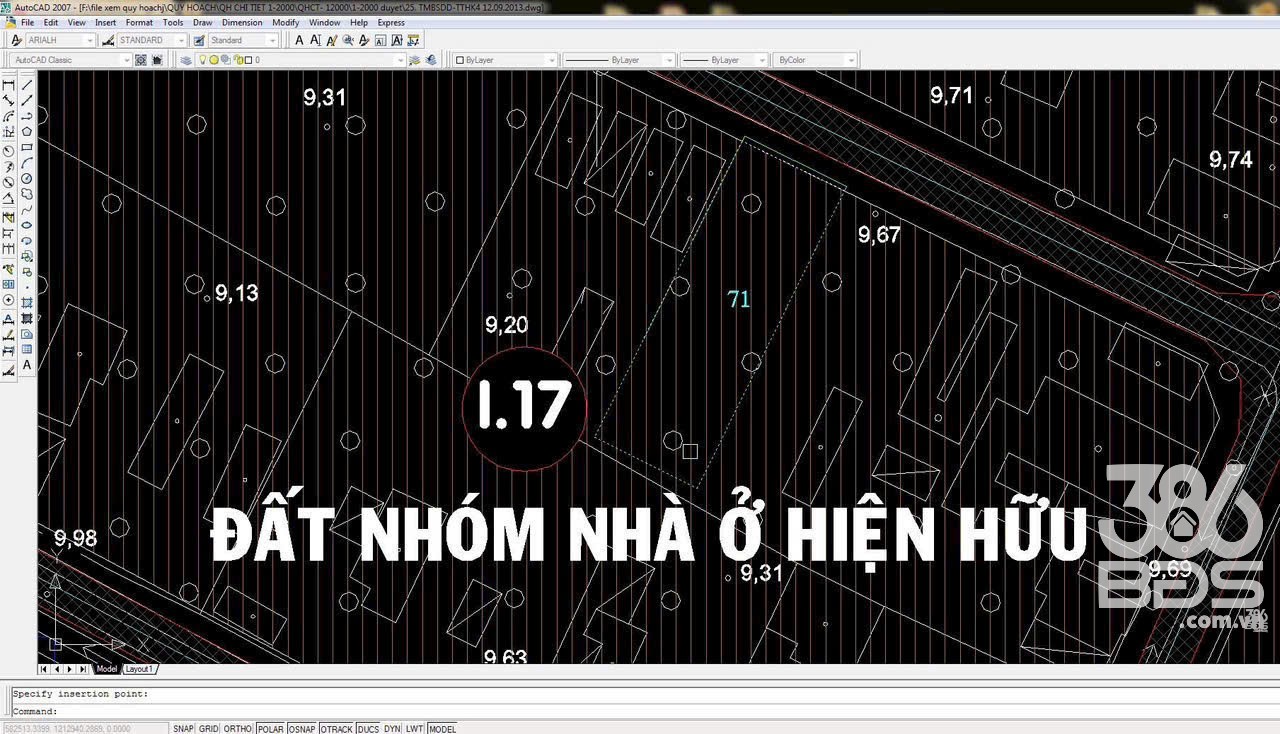The height and width of the screenshot is (734, 1280).
Task: Open the Dimension menu
Action: coord(242,22)
